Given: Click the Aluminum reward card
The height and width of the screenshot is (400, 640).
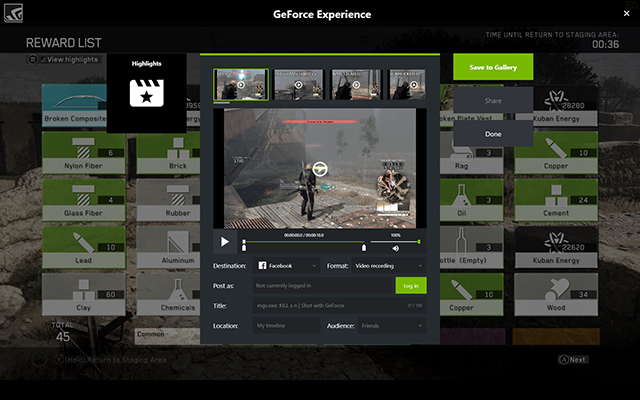Looking at the screenshot, I should (169, 247).
